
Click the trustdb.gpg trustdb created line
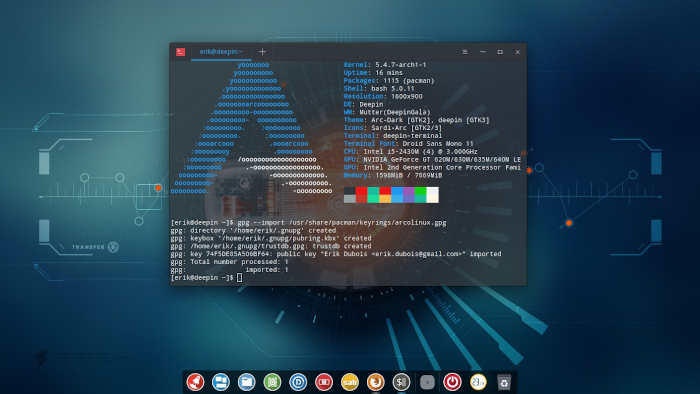271,246
